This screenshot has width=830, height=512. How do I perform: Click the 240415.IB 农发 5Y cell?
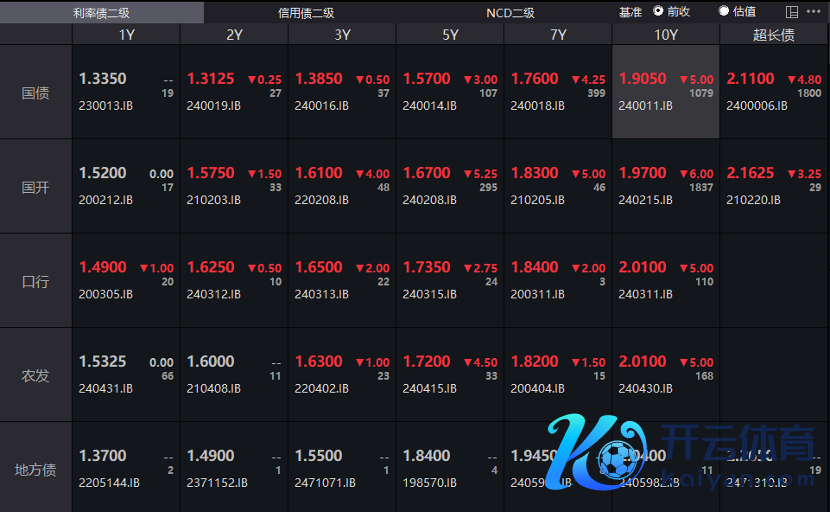click(450, 375)
